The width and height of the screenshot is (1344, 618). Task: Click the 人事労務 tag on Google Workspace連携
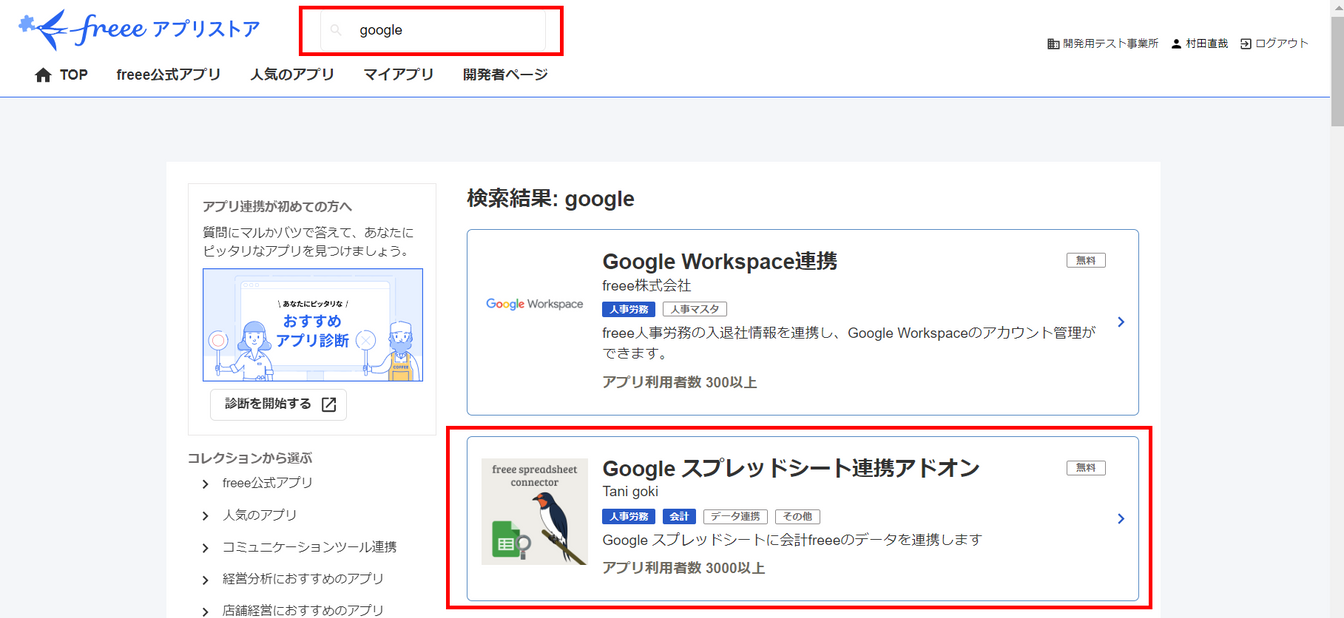[628, 310]
